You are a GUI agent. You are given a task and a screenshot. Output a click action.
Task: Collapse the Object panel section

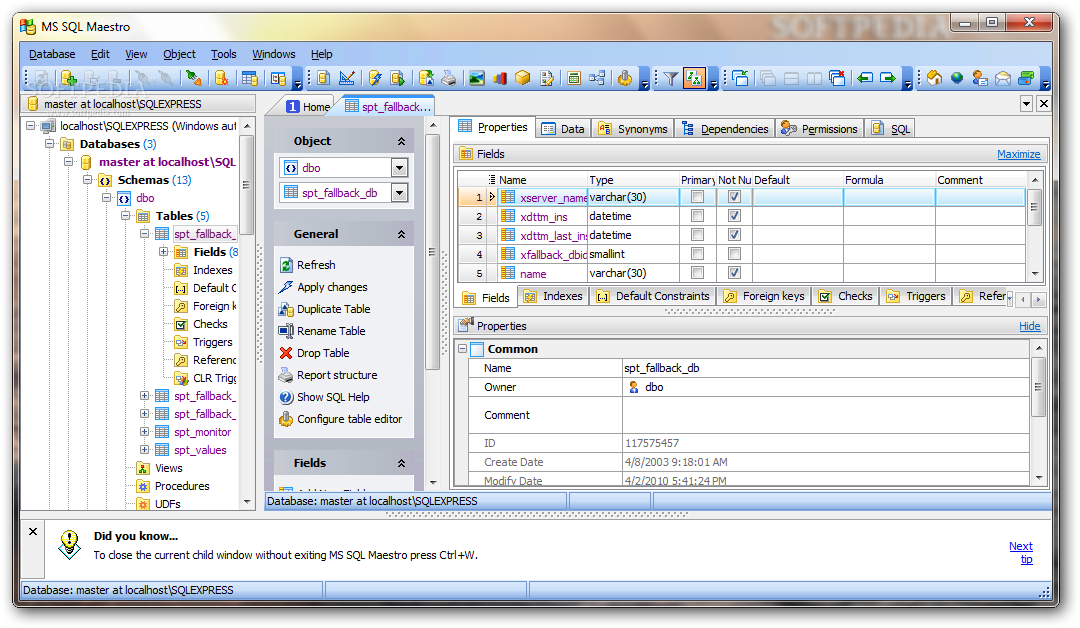pyautogui.click(x=401, y=141)
